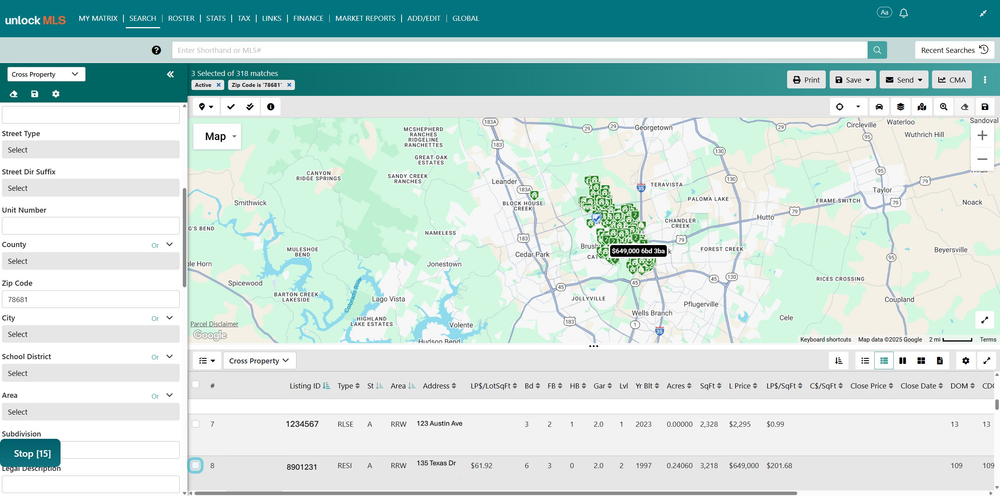The width and height of the screenshot is (1000, 496).
Task: Expand the results grid to full size
Action: point(987,361)
